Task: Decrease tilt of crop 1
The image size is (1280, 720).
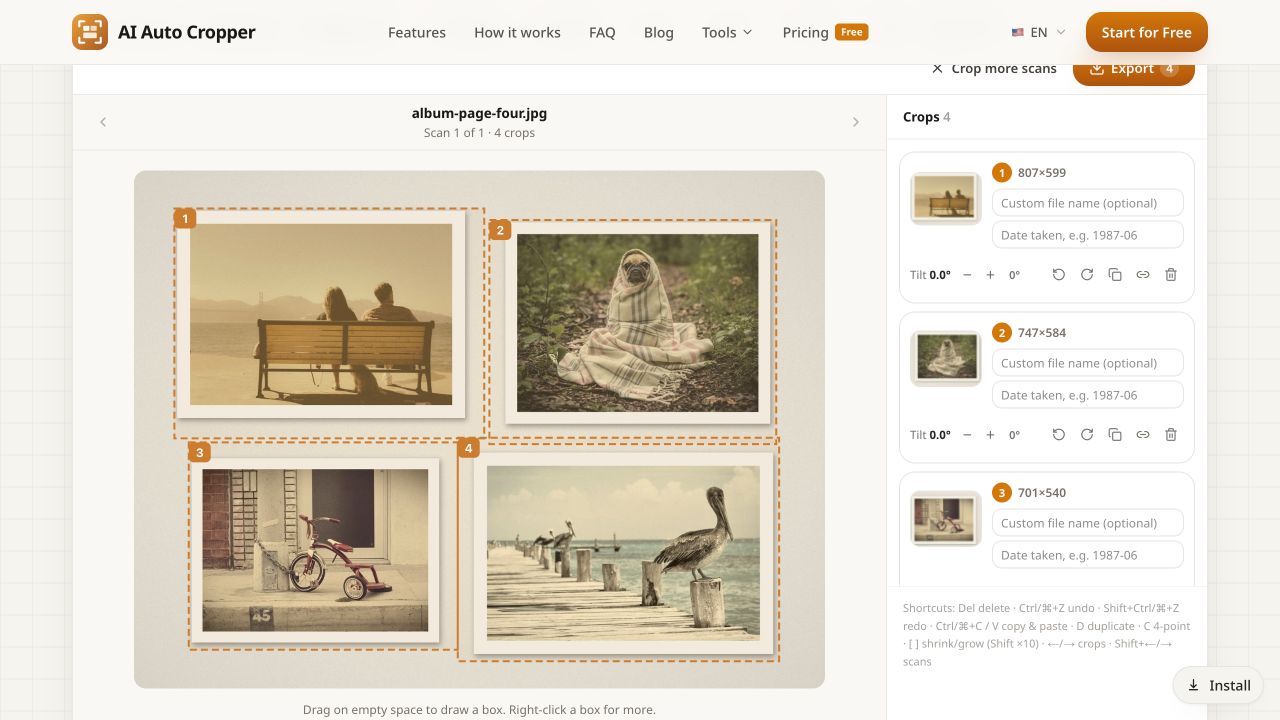Action: click(x=967, y=275)
